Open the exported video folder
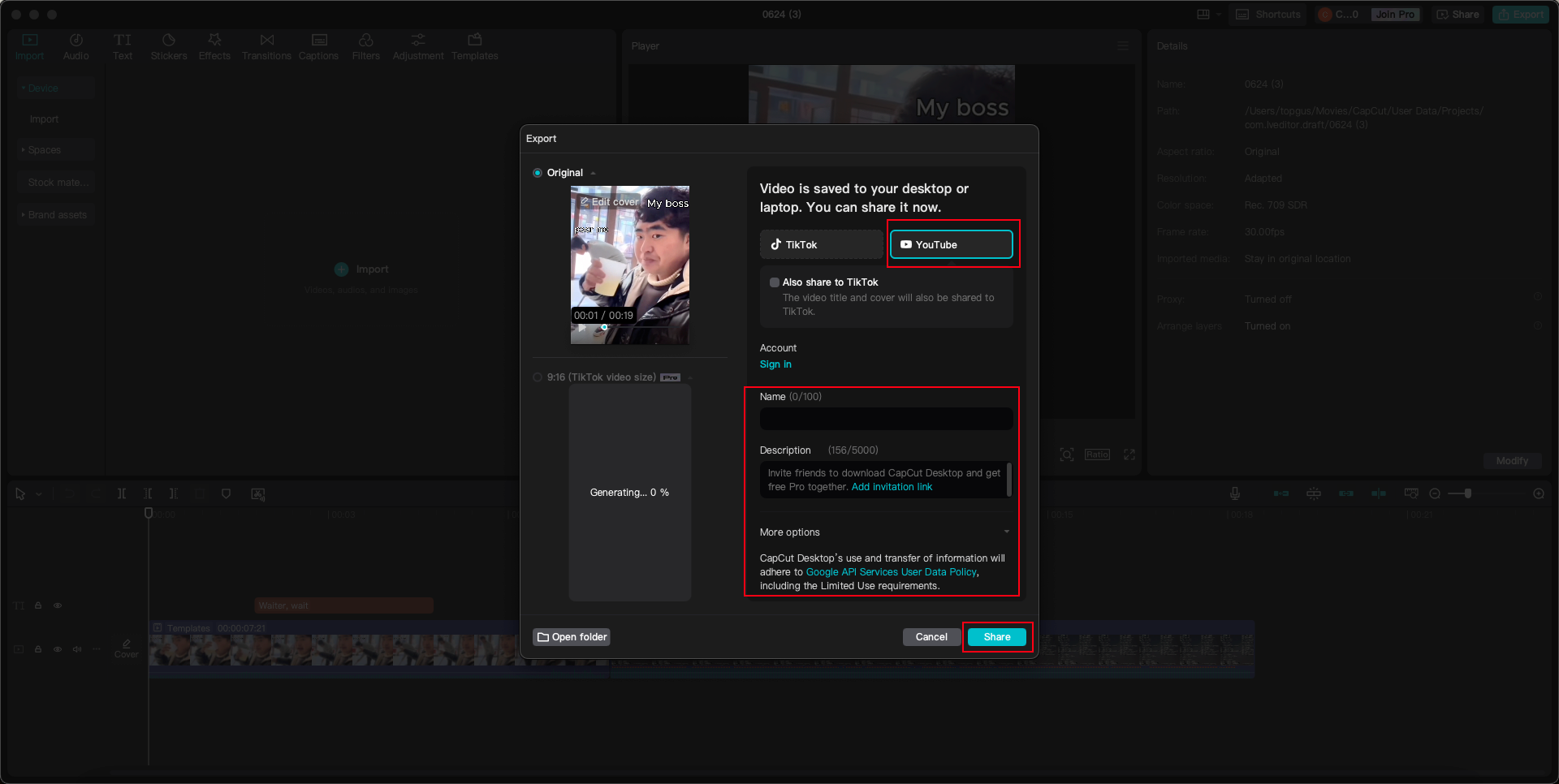 (572, 637)
